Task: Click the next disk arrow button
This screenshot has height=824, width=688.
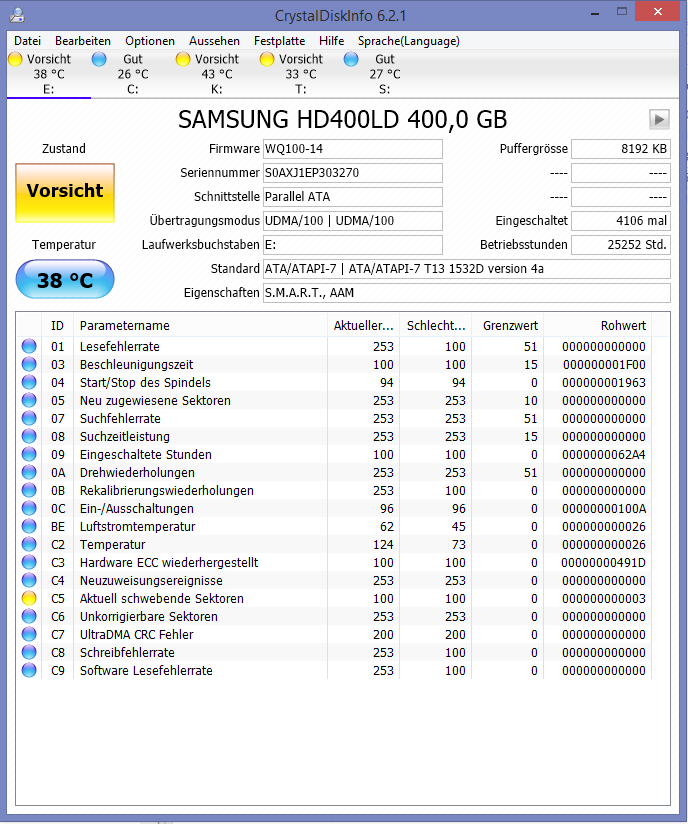Action: point(659,119)
